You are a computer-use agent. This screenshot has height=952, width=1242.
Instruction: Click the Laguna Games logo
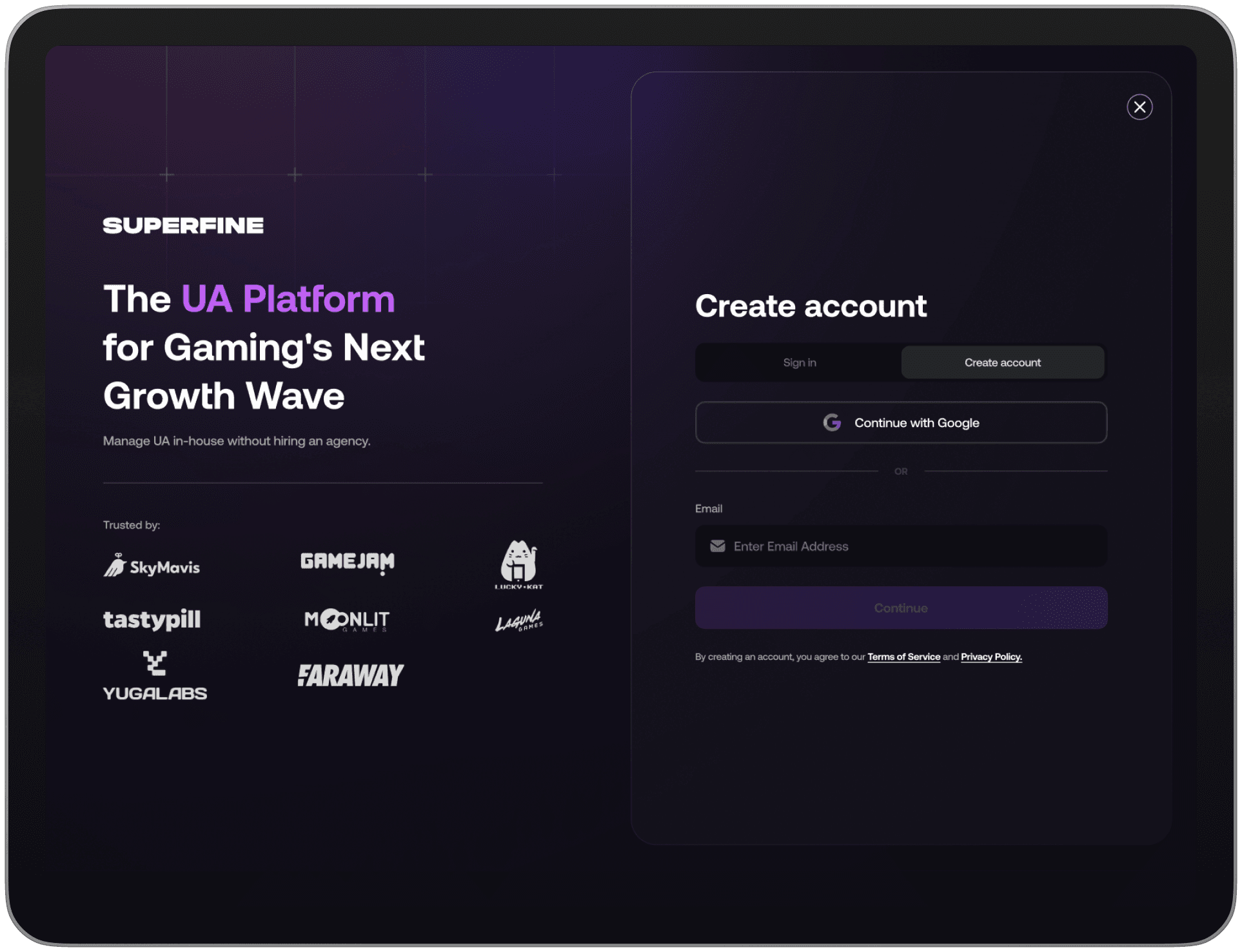[x=519, y=620]
